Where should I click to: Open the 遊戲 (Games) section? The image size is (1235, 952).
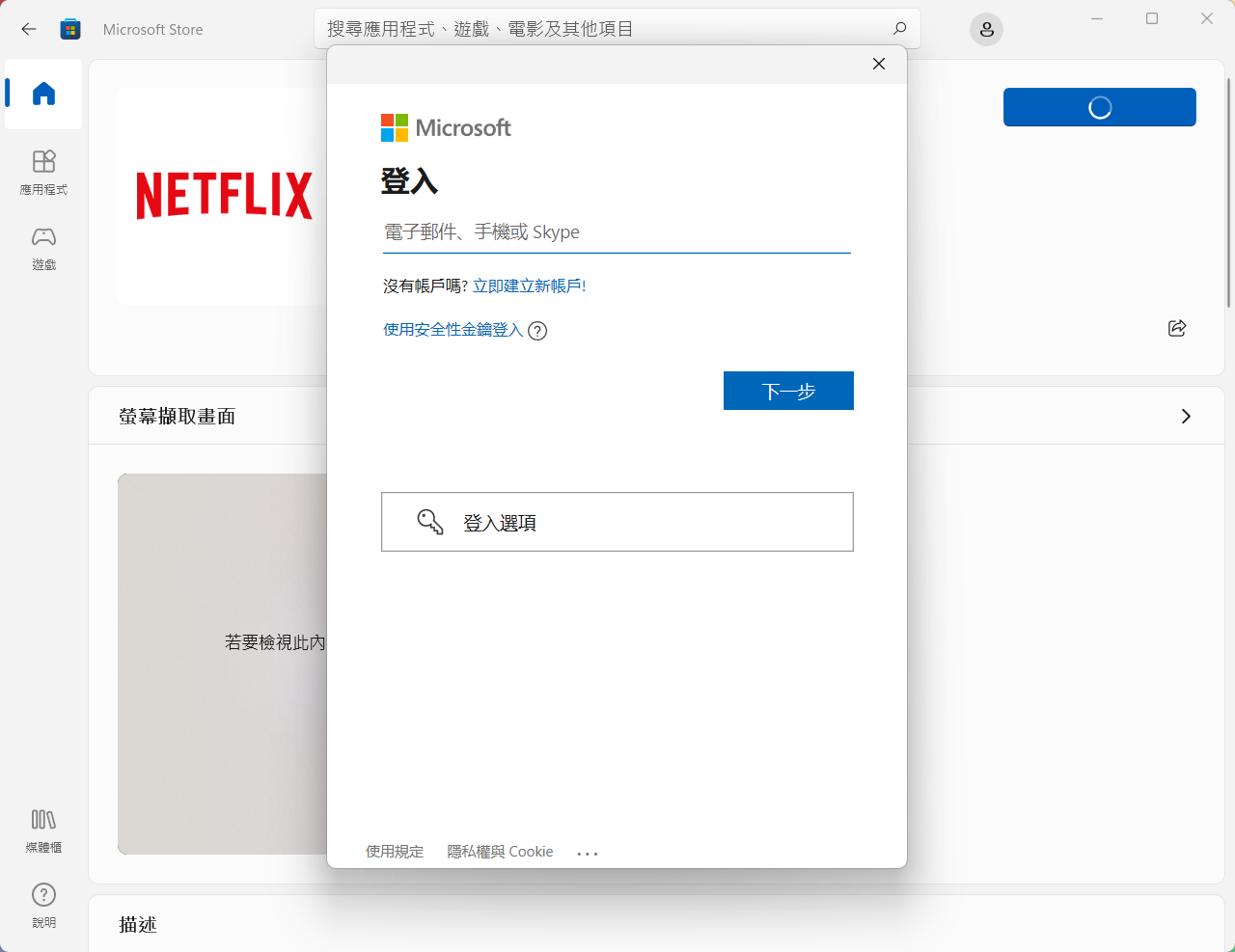[43, 248]
